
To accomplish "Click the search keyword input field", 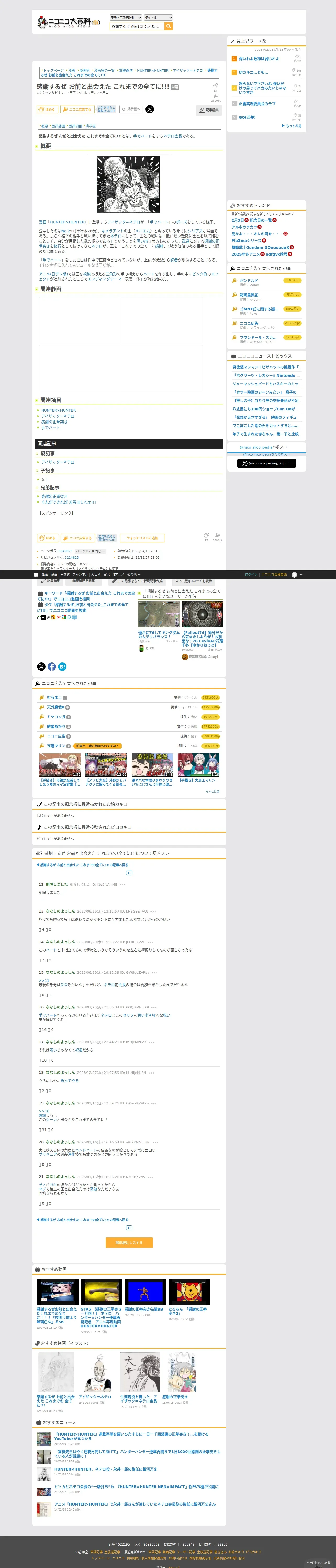I will [137, 26].
